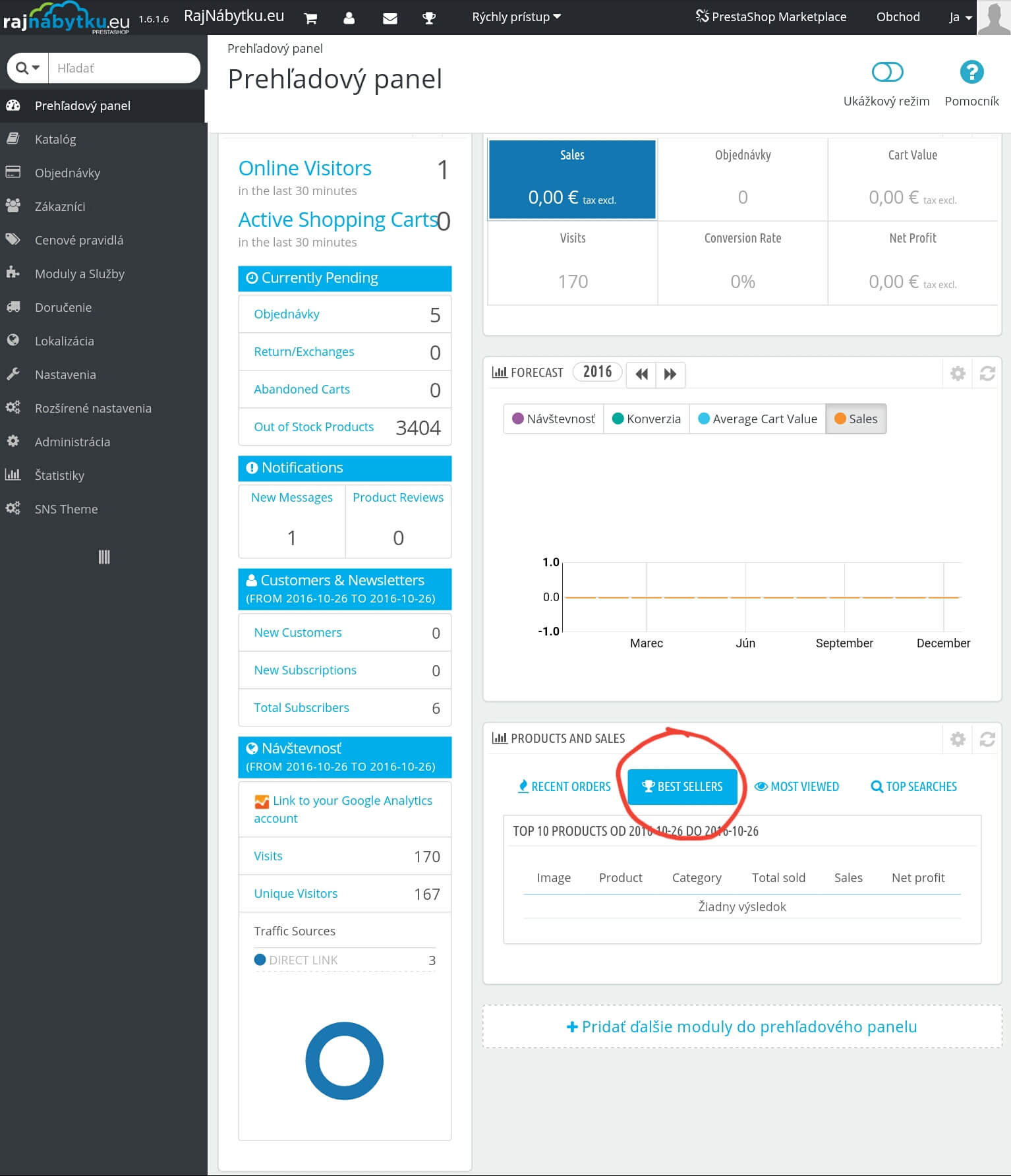Open Products and Sales gear settings
Screen dimensions: 1011x1176
[x=958, y=740]
